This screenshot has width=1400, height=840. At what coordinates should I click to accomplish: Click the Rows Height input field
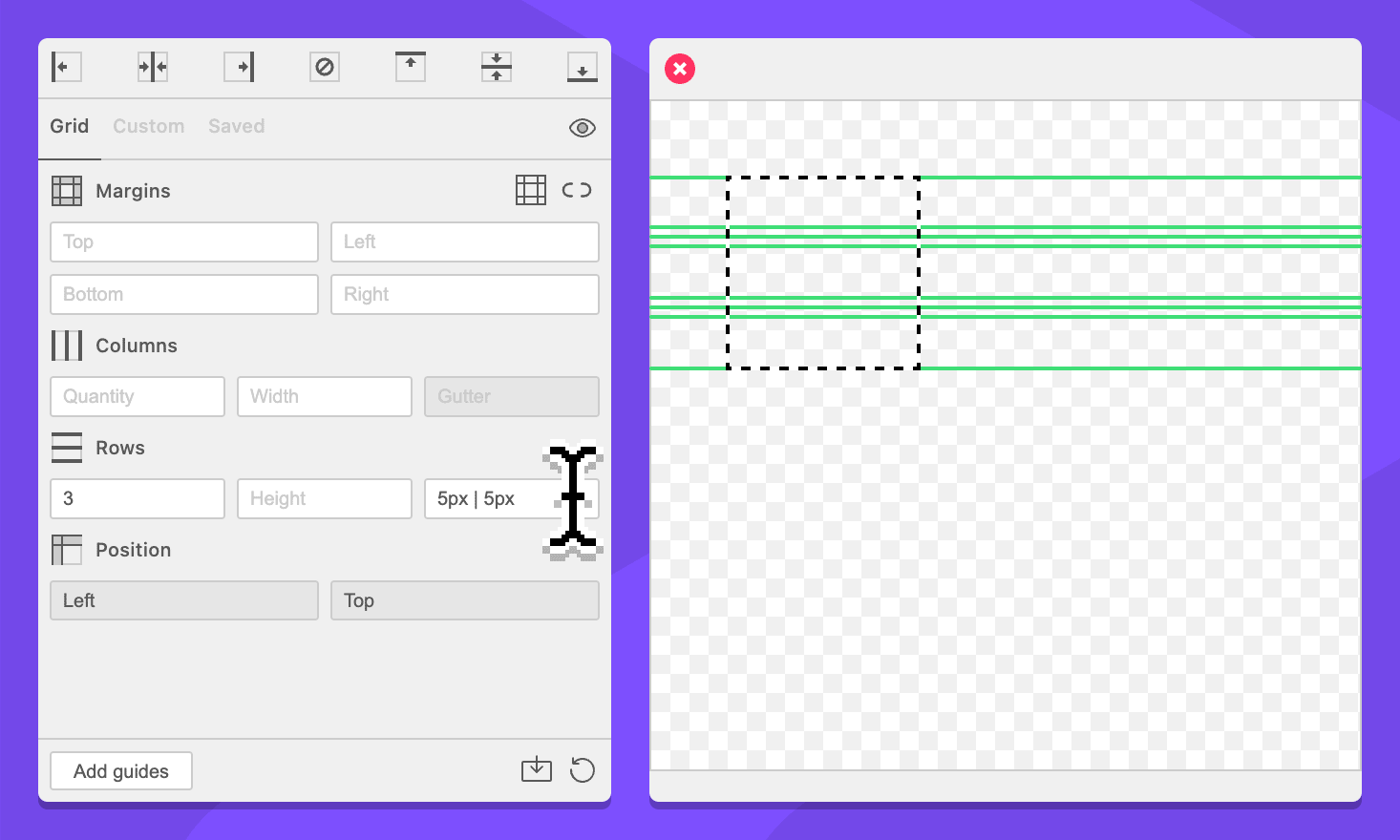(325, 499)
